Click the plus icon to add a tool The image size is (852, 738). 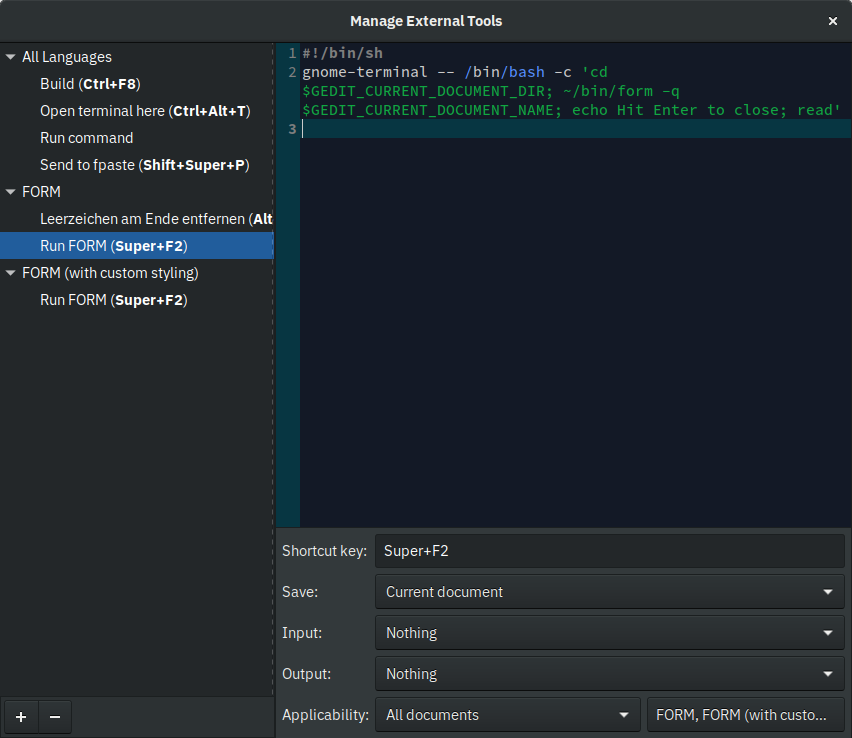click(x=21, y=717)
